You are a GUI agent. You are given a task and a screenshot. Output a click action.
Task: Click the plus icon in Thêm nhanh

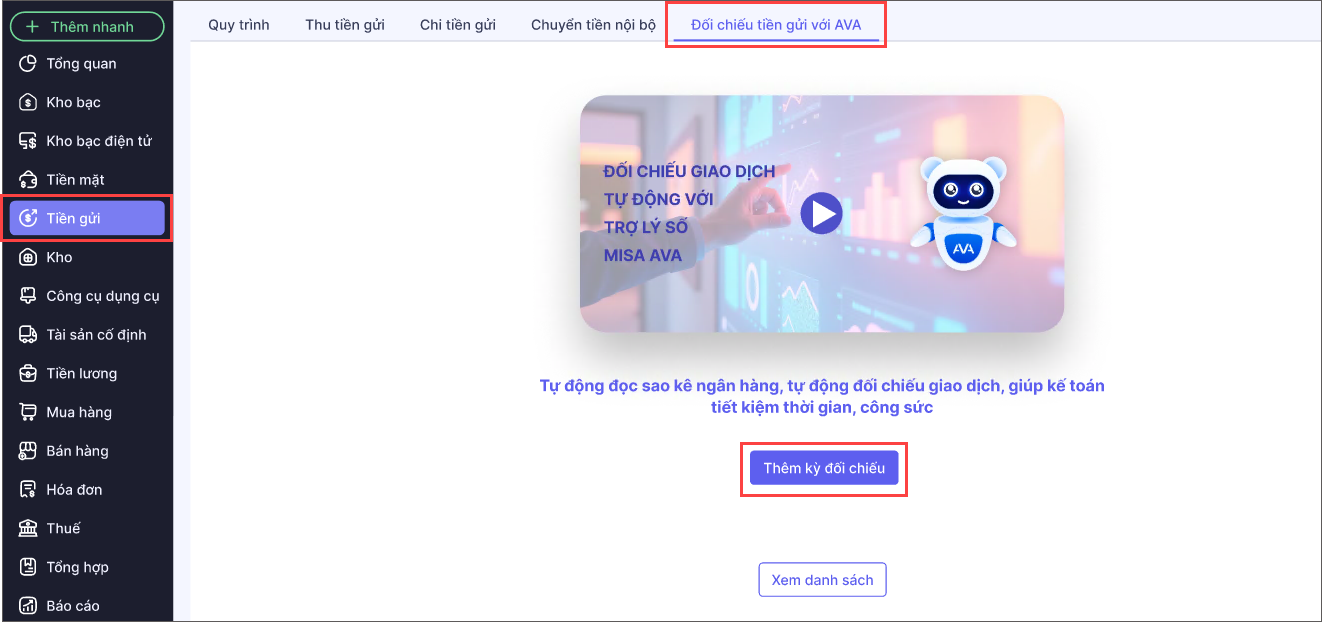(32, 27)
